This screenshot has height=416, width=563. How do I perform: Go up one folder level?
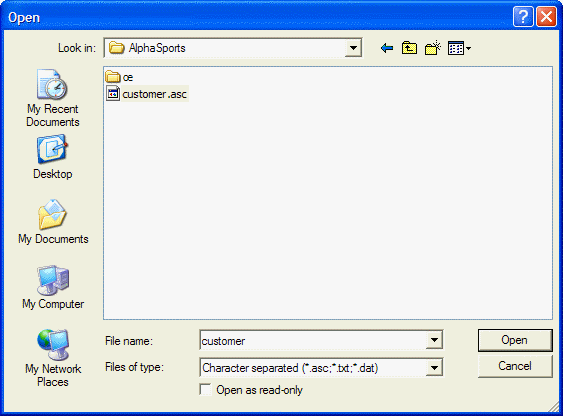(x=409, y=48)
